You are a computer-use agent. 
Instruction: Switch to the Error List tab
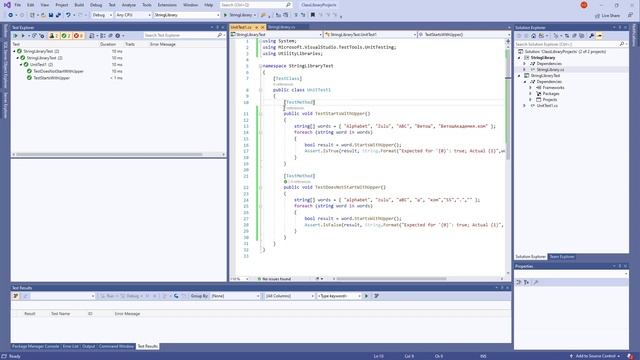tap(70, 347)
